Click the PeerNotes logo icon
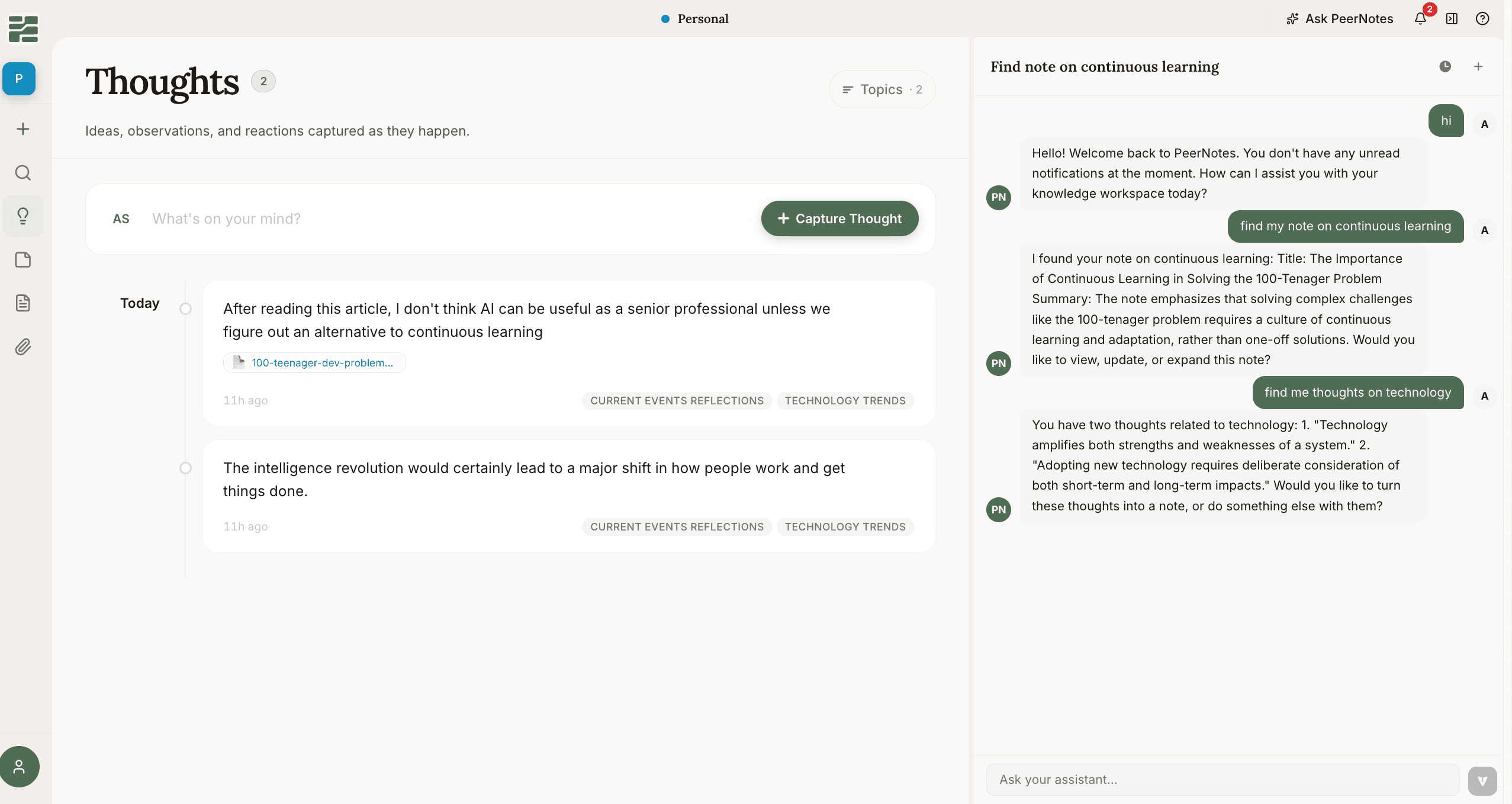The width and height of the screenshot is (1512, 804). (23, 29)
